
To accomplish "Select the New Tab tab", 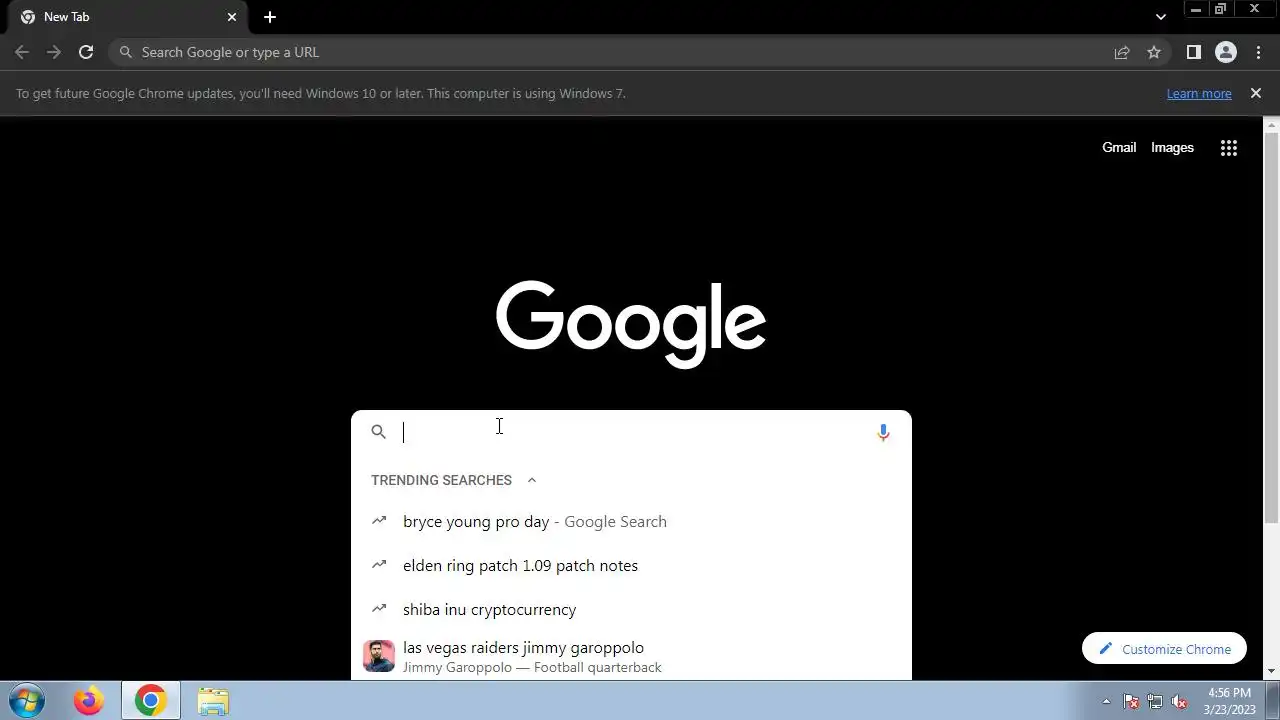I will click(x=128, y=17).
